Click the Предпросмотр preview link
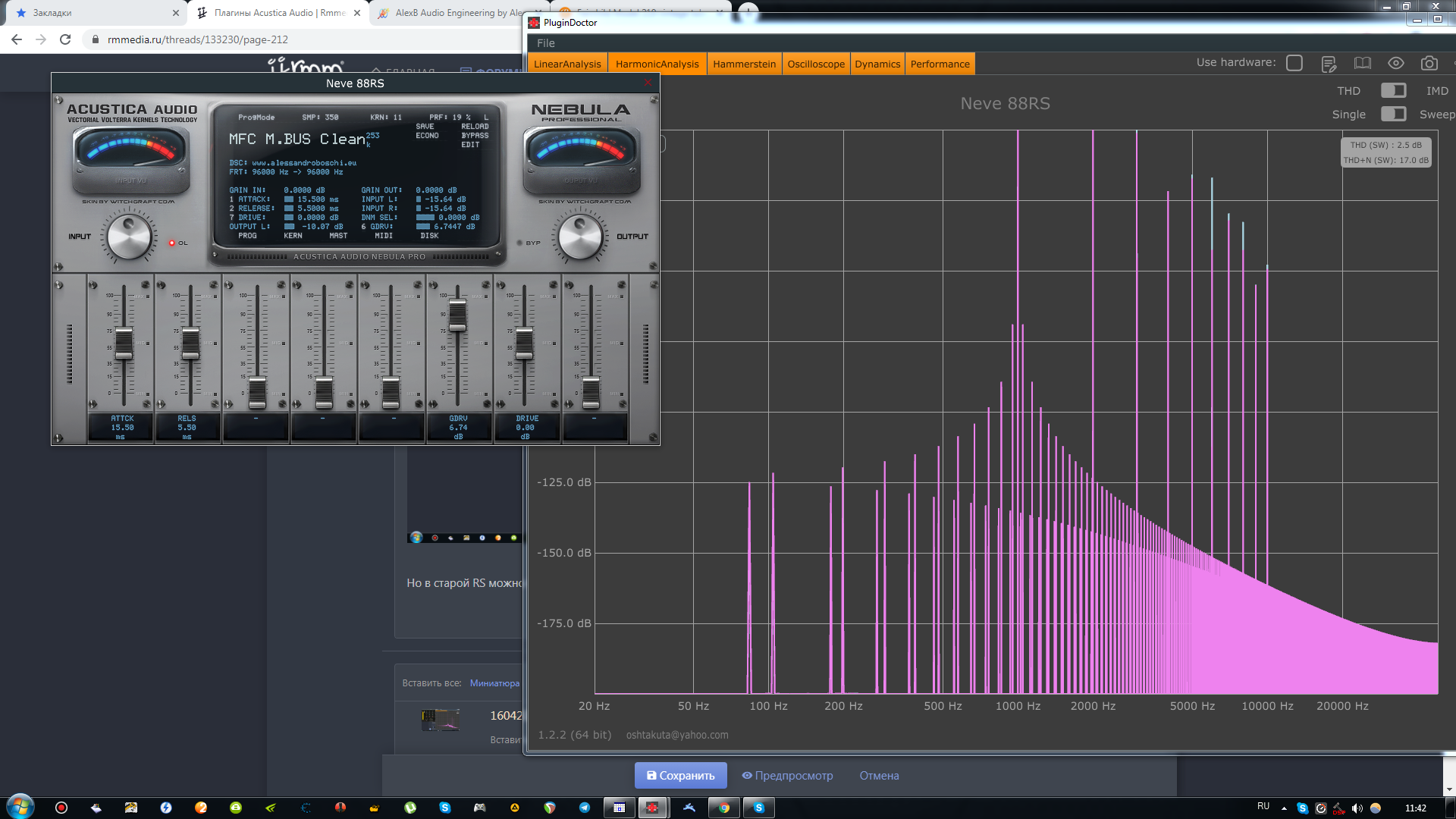 787,775
